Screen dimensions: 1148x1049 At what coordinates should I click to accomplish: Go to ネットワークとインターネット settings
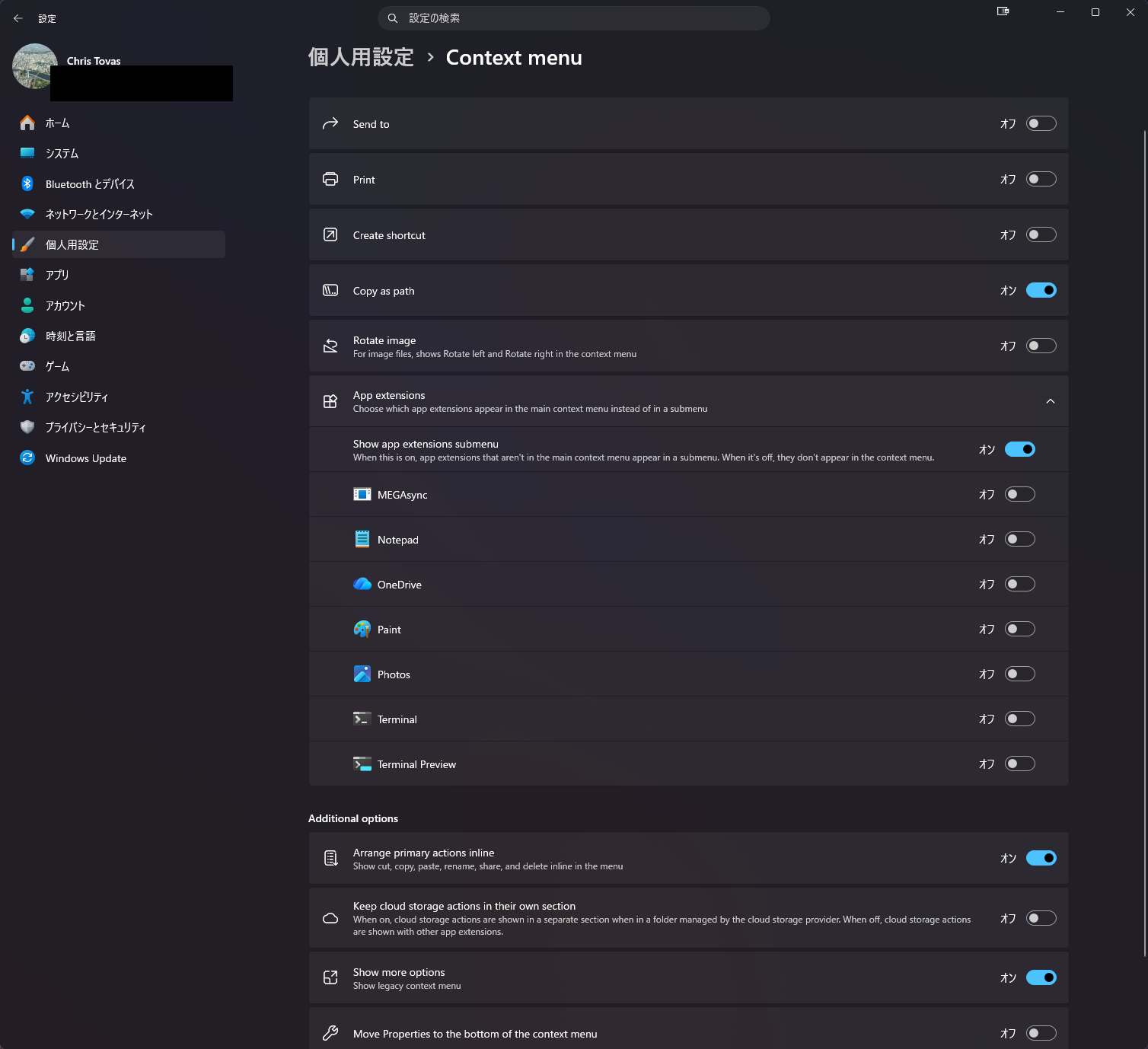[119, 214]
